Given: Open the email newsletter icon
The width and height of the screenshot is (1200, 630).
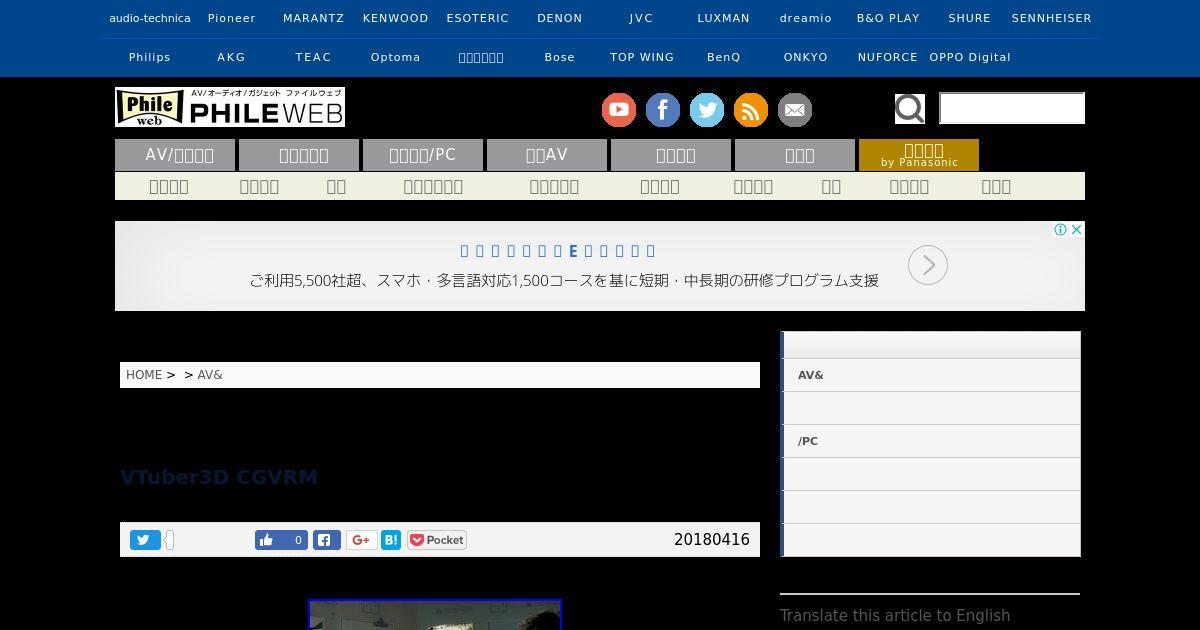Looking at the screenshot, I should click(x=795, y=110).
